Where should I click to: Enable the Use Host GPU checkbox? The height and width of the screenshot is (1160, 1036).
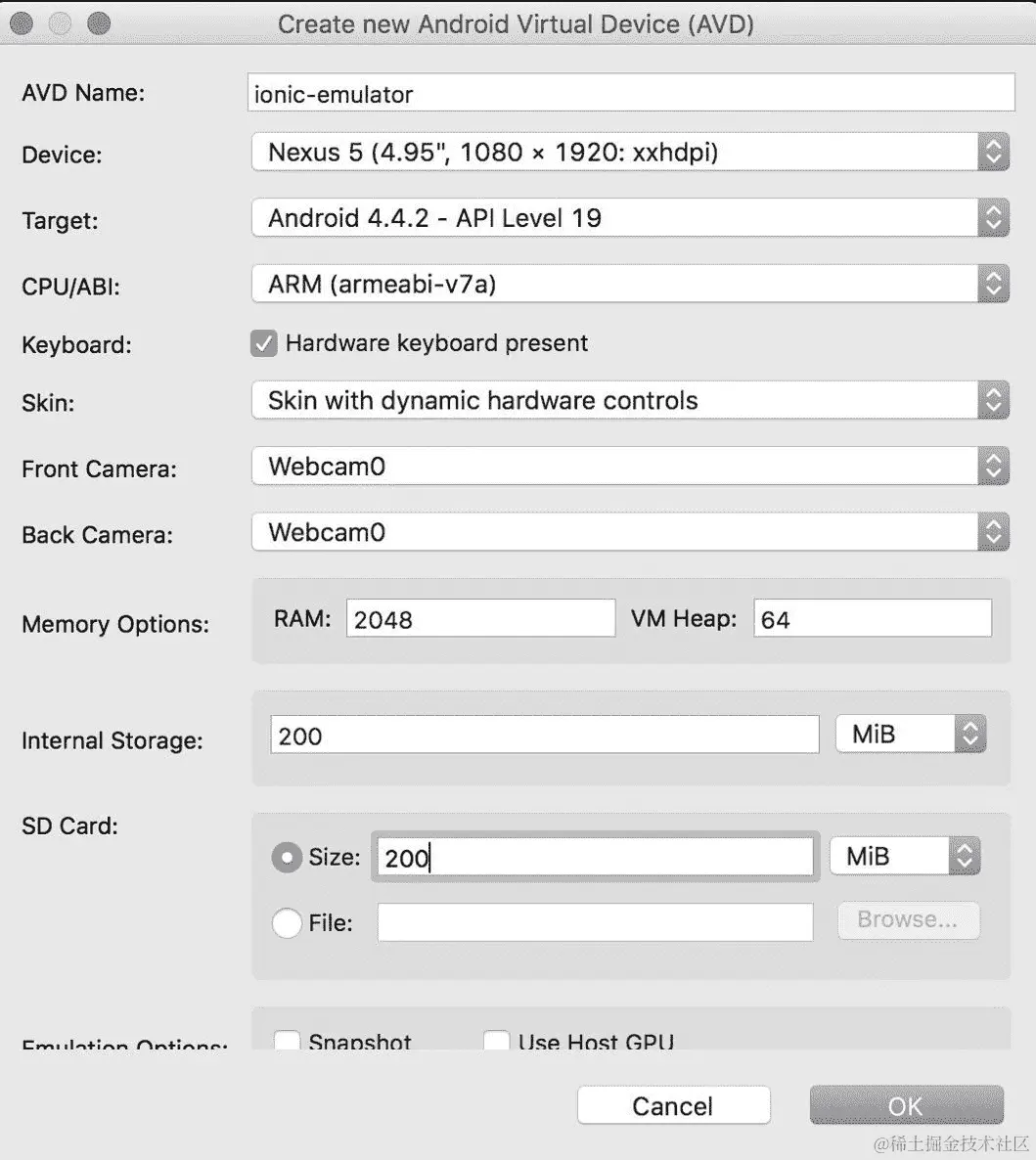(x=497, y=1040)
